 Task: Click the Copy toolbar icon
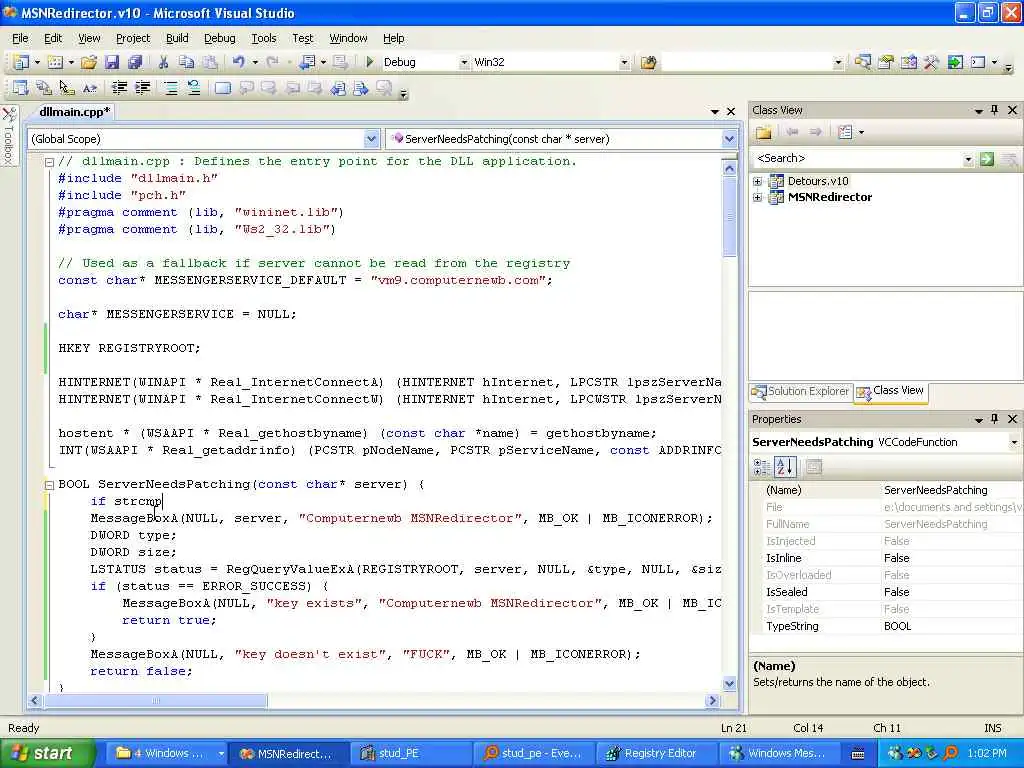[186, 62]
